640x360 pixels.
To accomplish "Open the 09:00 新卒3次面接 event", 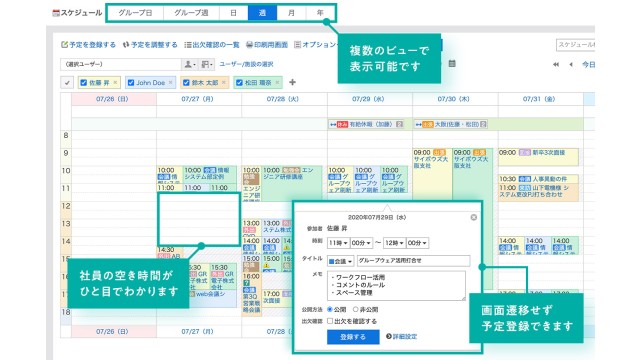I will [538, 156].
